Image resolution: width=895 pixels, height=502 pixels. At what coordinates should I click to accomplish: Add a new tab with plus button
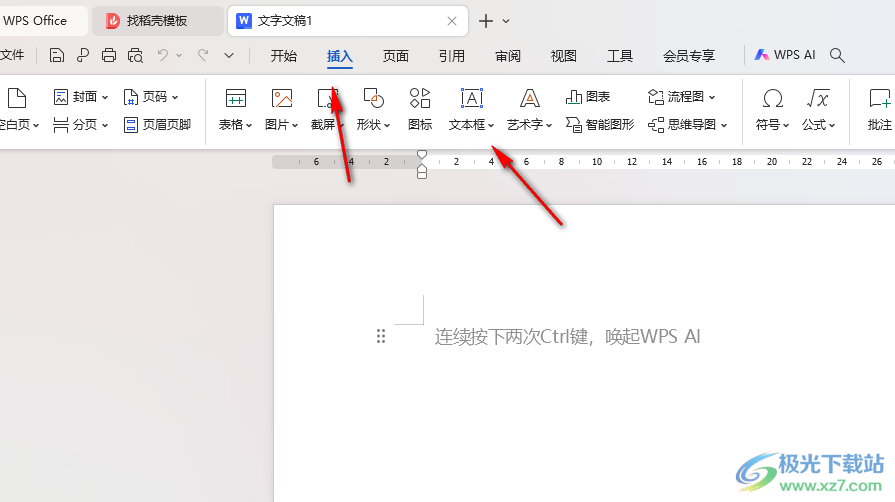point(486,21)
